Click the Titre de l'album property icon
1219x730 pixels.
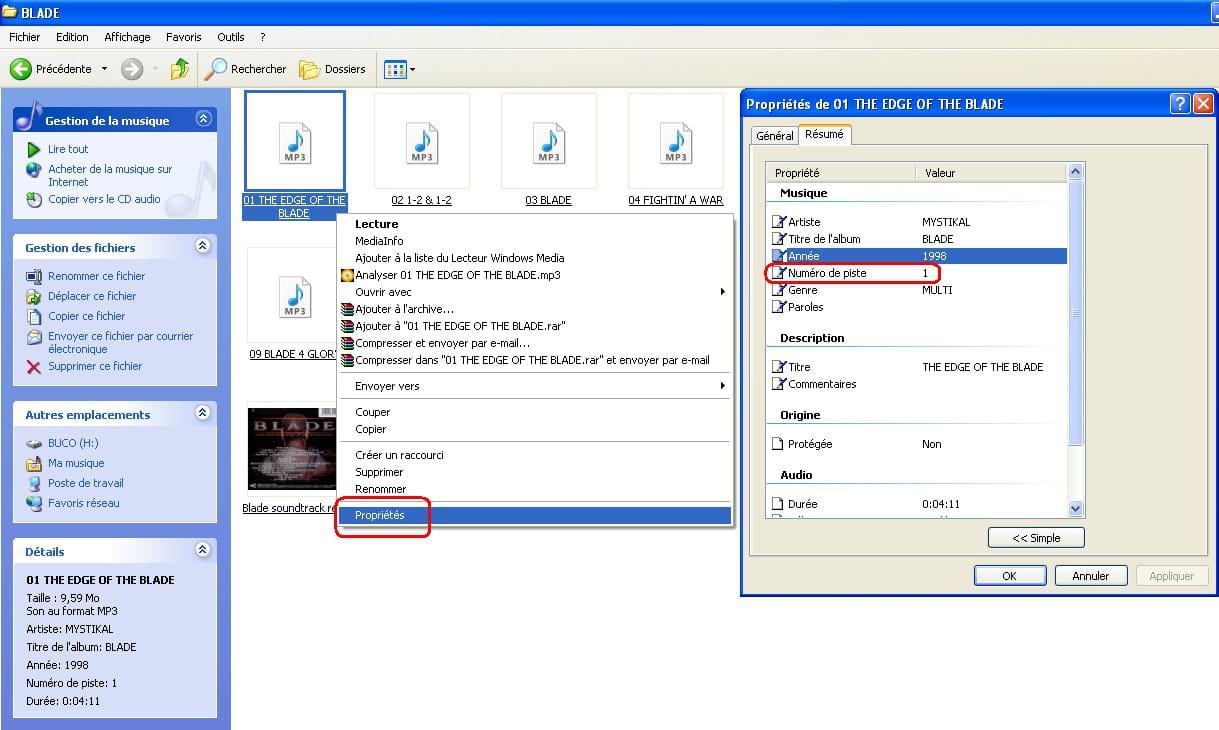point(779,239)
